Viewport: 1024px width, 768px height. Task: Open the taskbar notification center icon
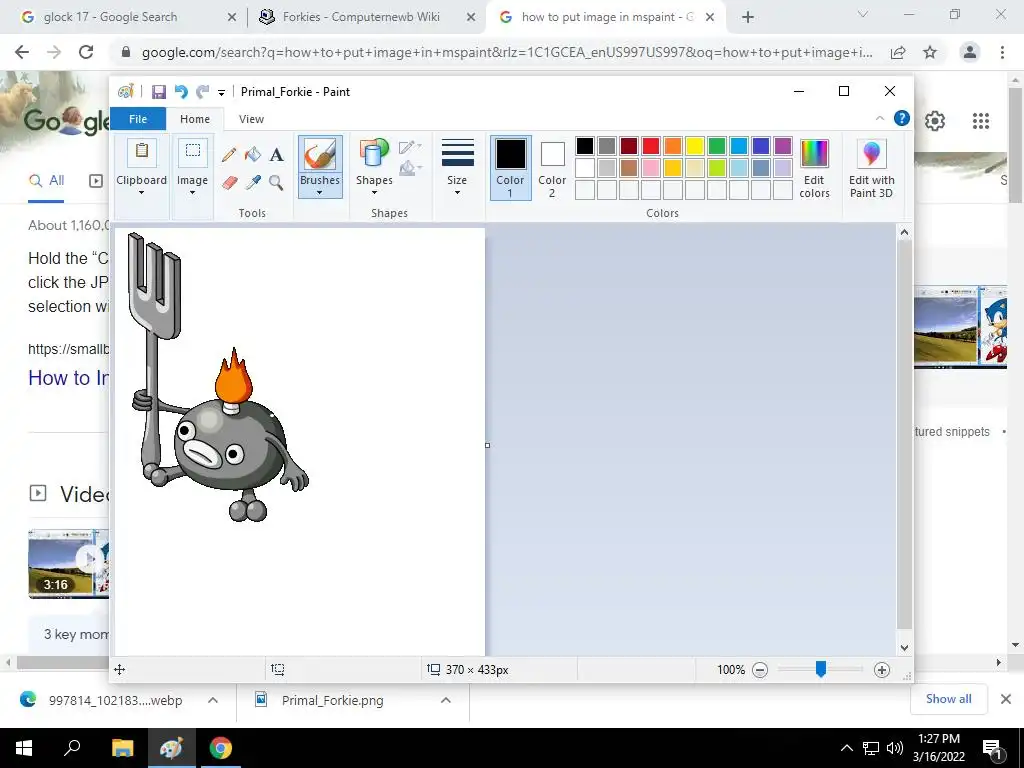[x=992, y=748]
